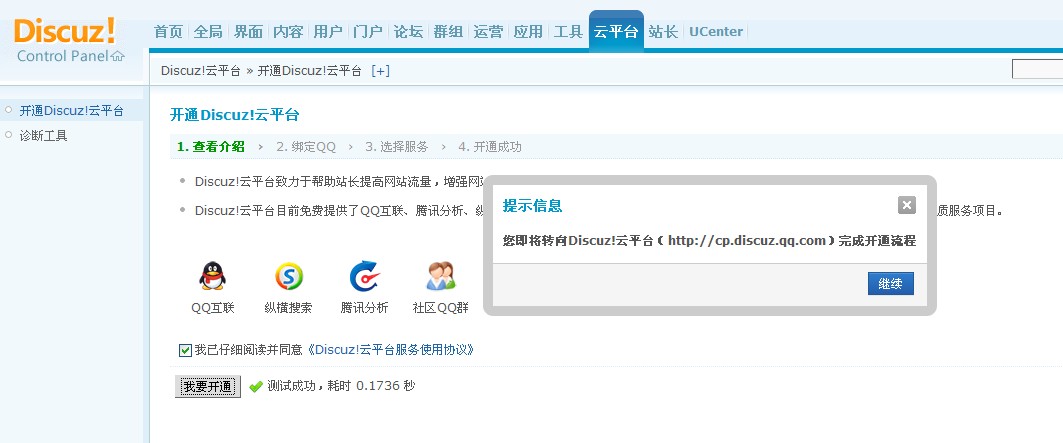
Task: Click the QQ互联 label
Action: pos(213,307)
